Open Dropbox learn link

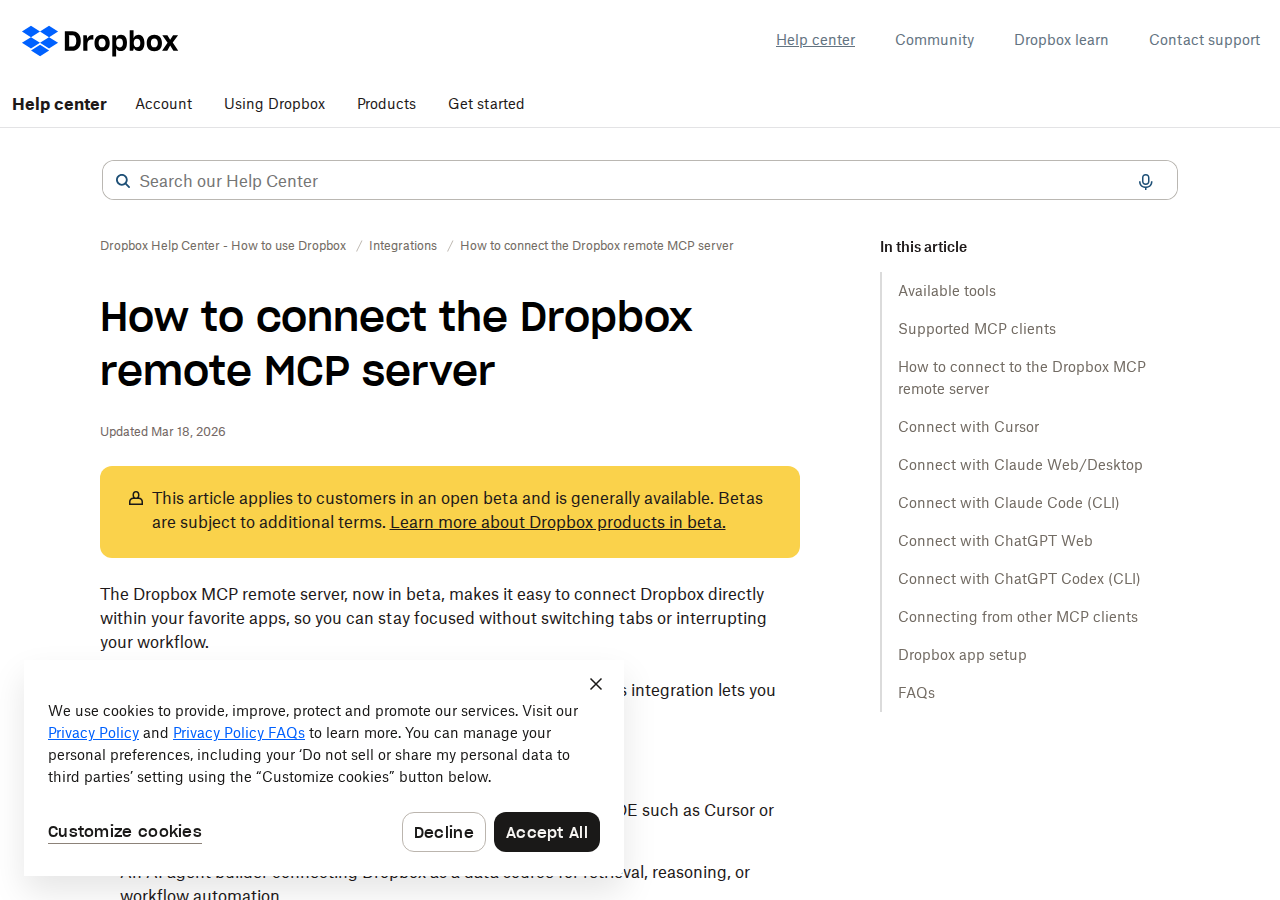click(1061, 40)
